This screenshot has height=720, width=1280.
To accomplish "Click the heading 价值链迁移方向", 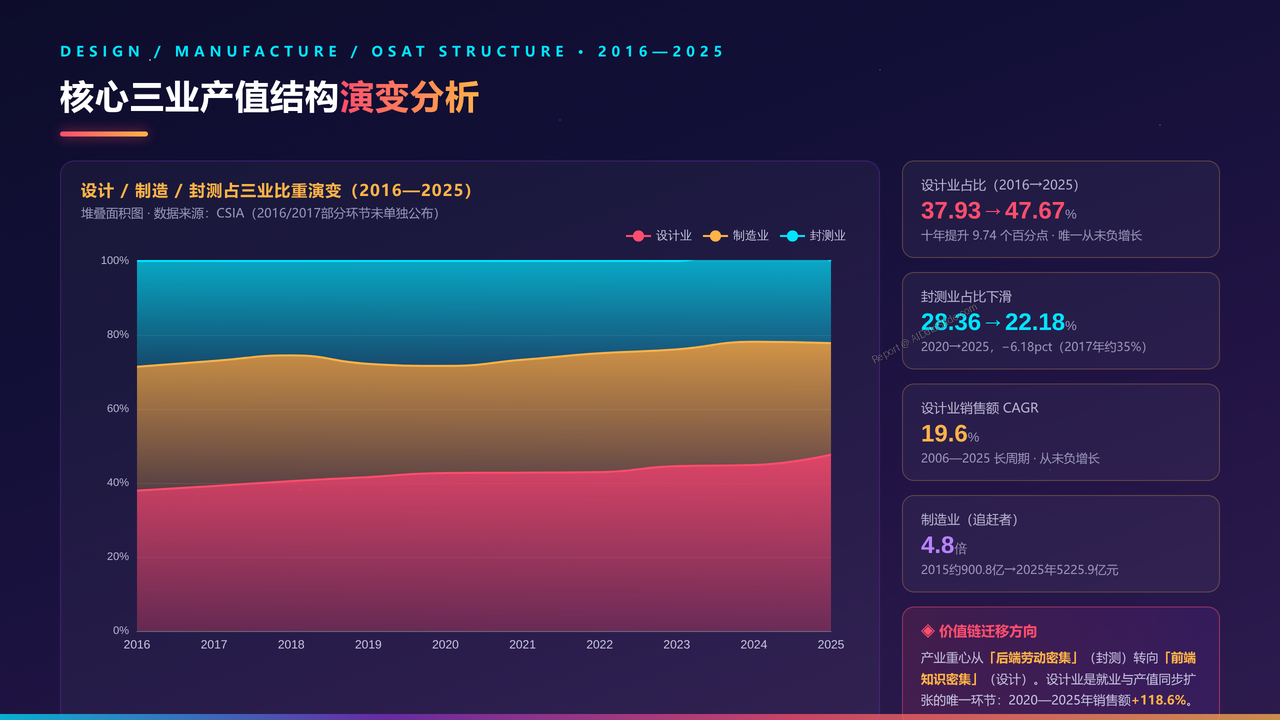I will tap(979, 631).
